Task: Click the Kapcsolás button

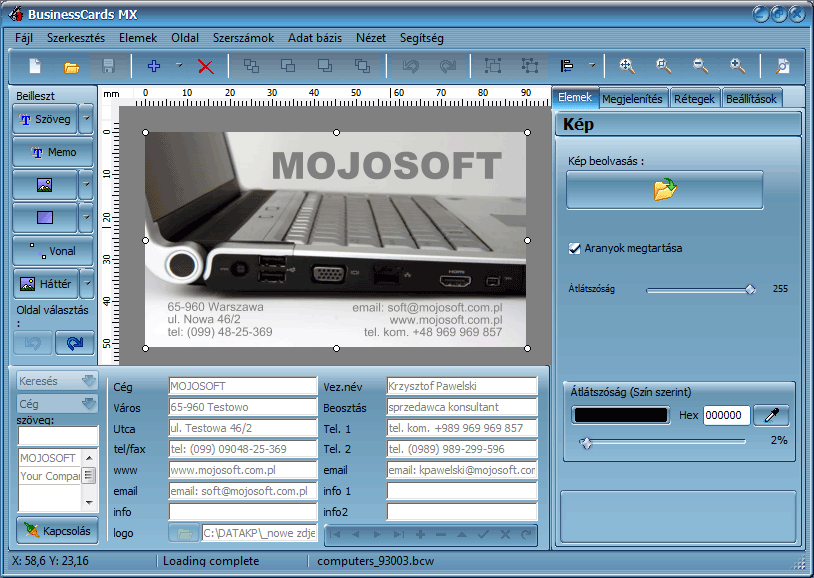Action: (57, 531)
